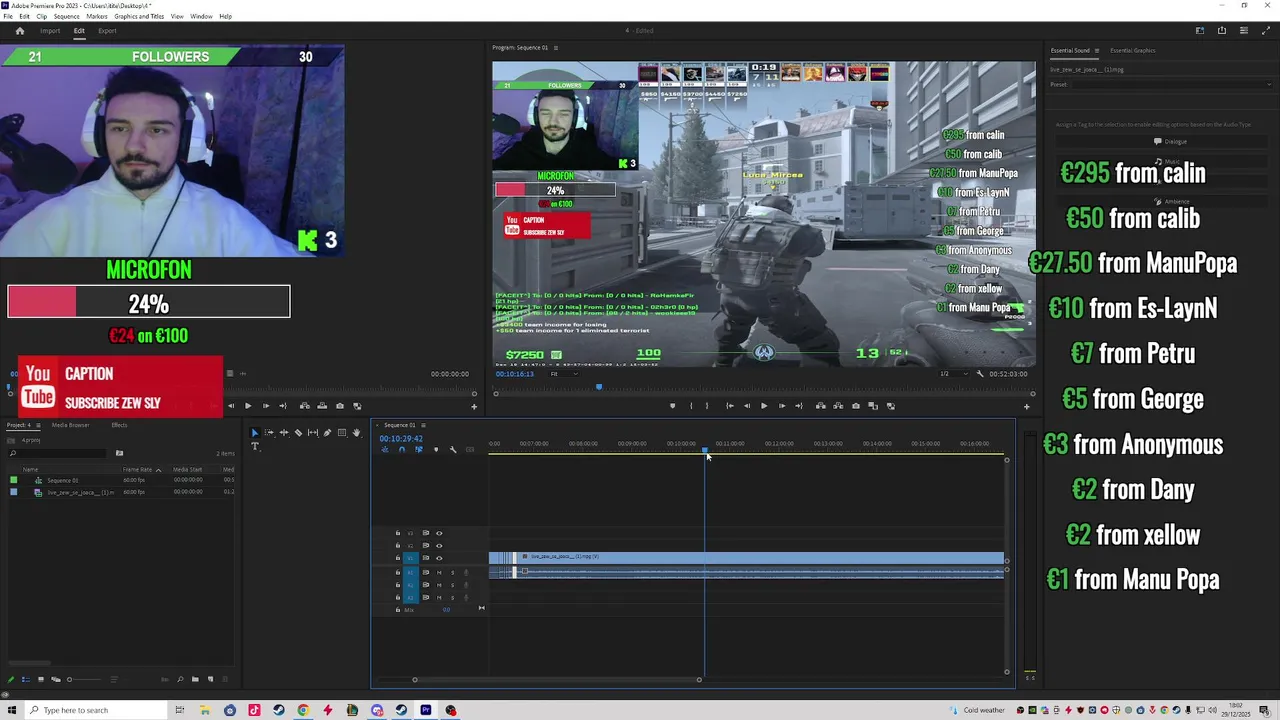
Task: Toggle snap in timeline
Action: [402, 450]
